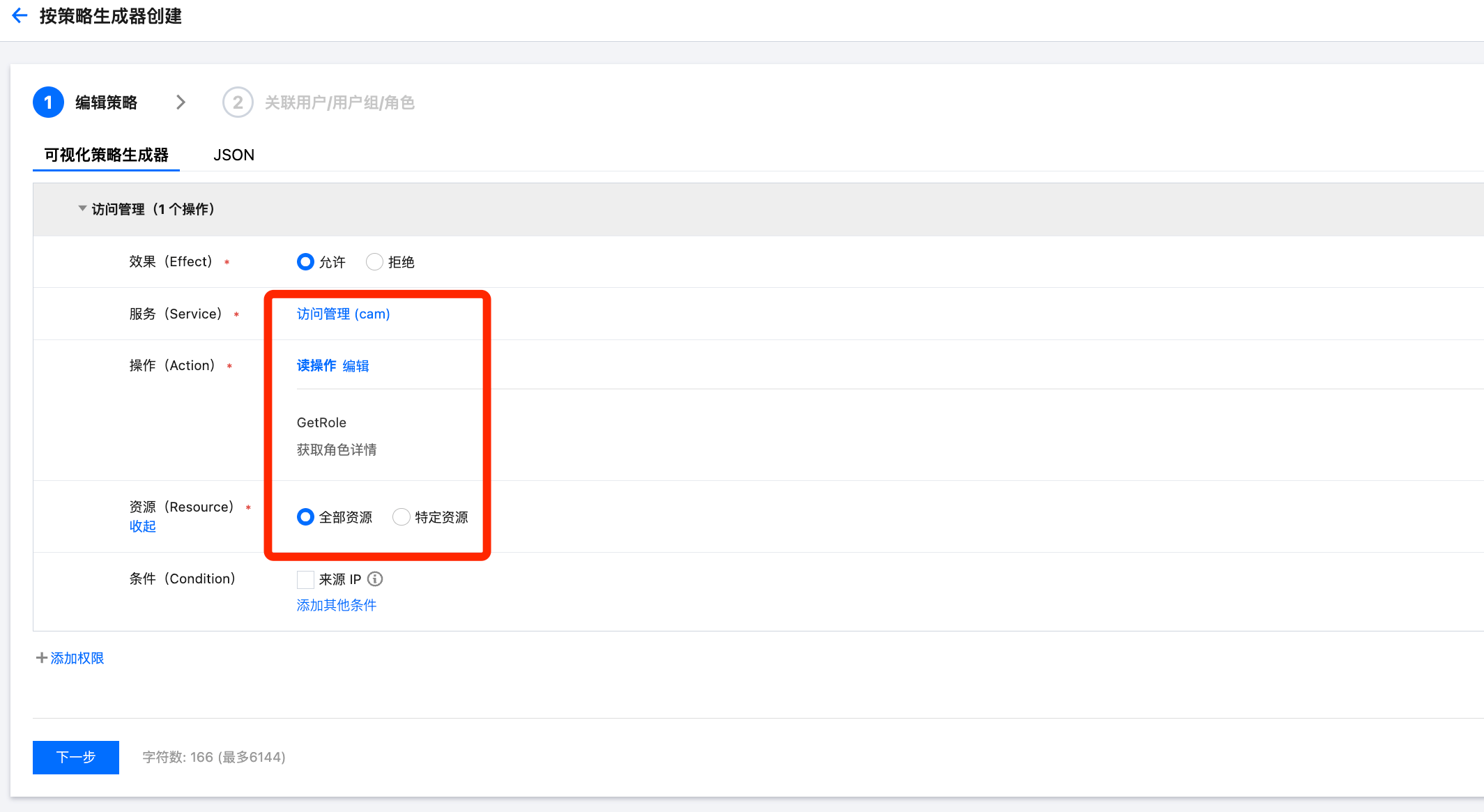Screen dimensions: 1484x812
Task: Click the chevron arrow between steps
Action: tap(181, 102)
